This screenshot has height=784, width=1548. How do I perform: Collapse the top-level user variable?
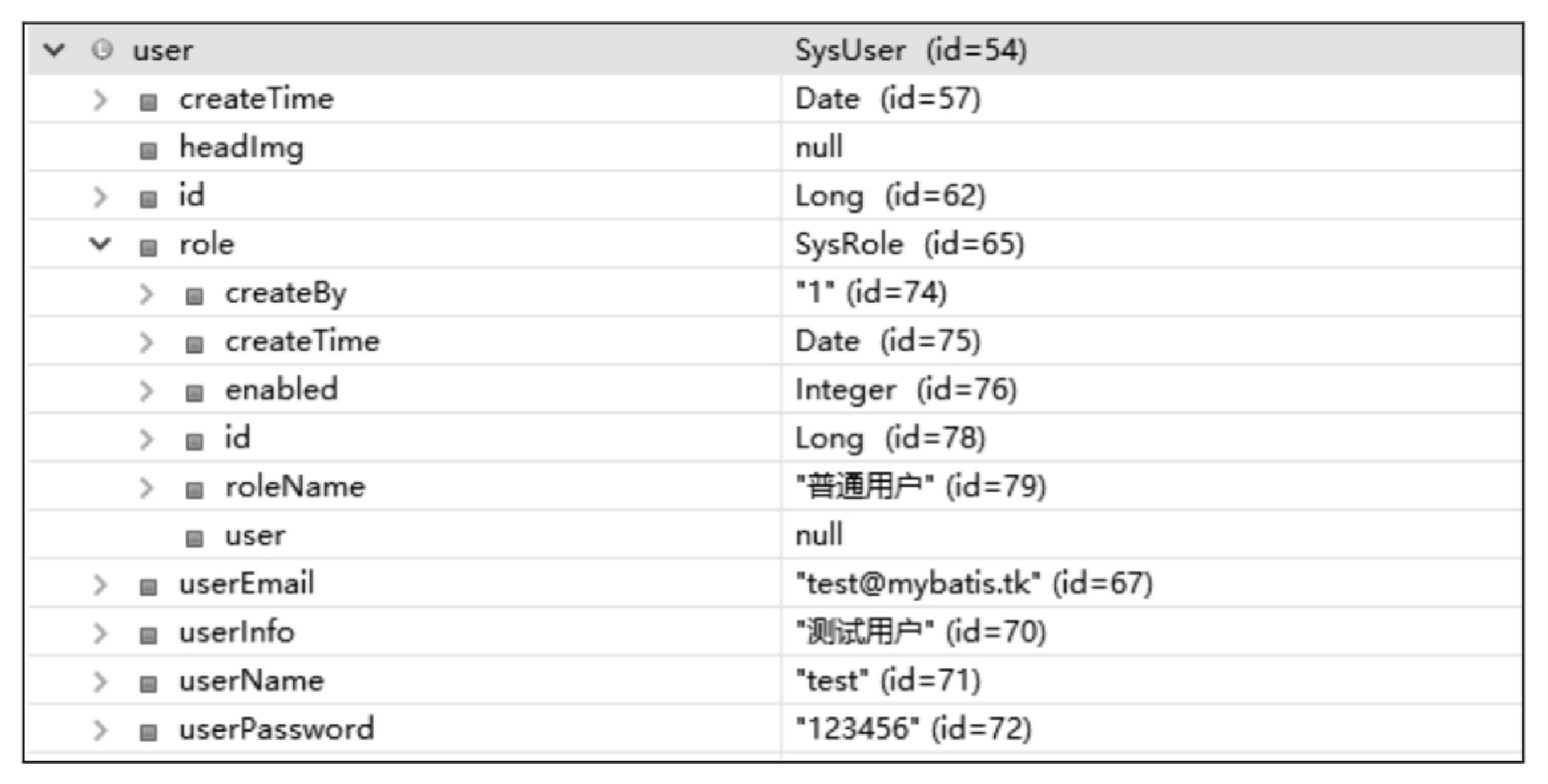tap(54, 50)
